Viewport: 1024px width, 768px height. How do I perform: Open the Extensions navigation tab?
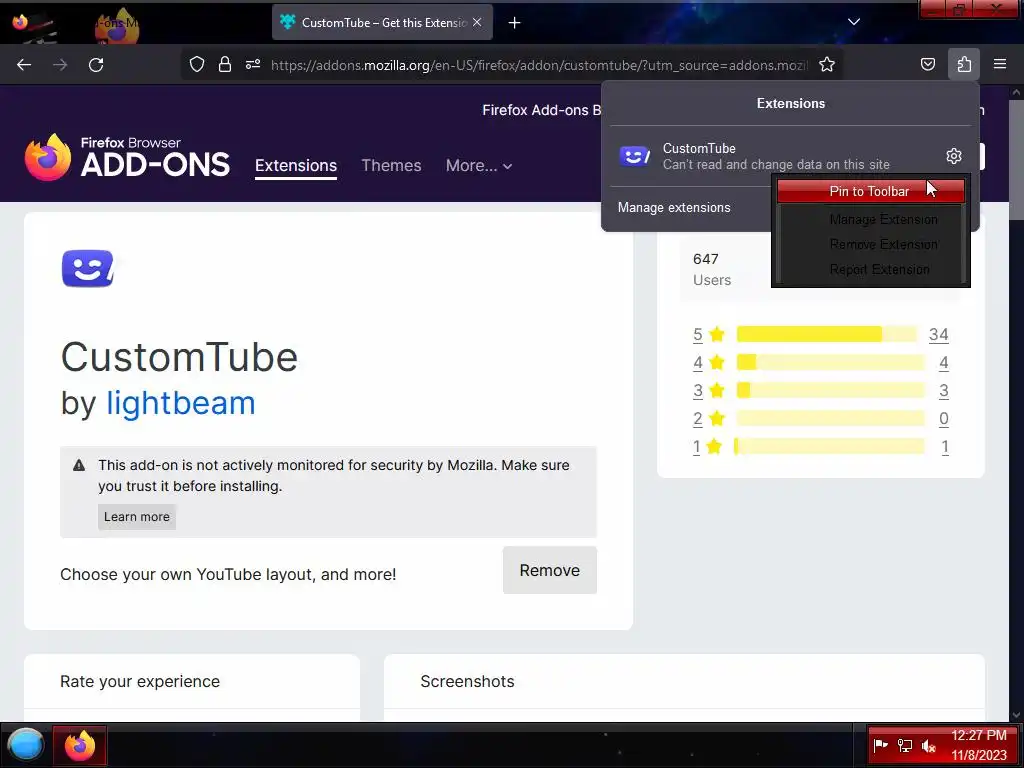tap(296, 165)
